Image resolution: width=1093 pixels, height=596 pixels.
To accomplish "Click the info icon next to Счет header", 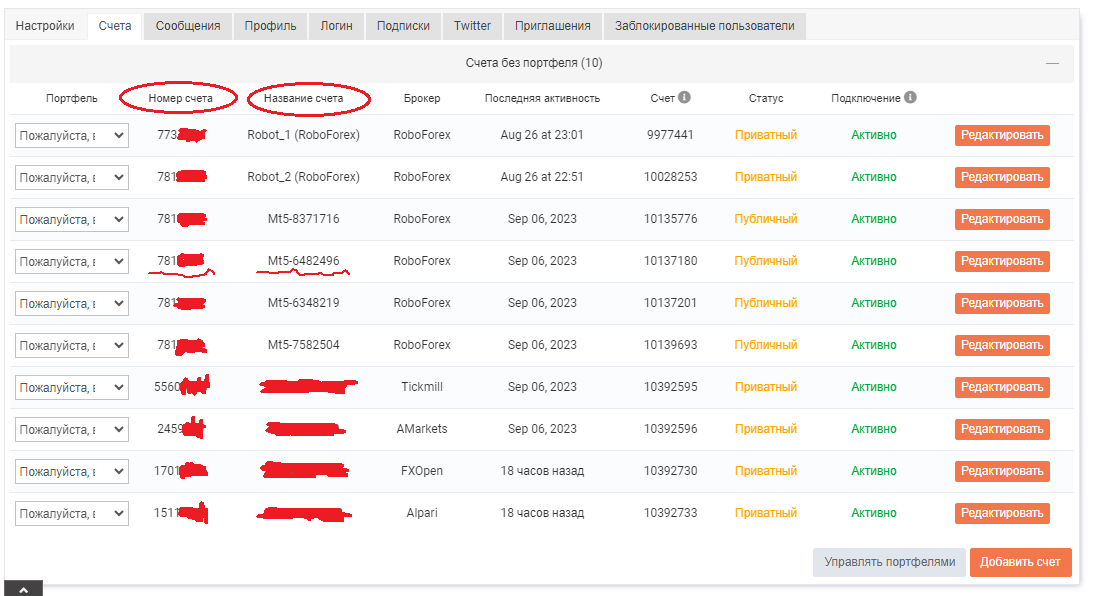I will (x=685, y=98).
